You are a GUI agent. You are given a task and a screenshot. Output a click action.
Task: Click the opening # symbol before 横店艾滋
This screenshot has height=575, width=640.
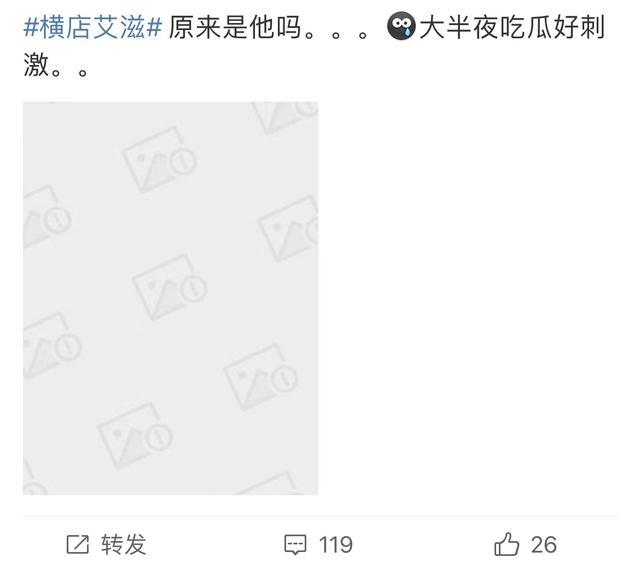tap(31, 28)
